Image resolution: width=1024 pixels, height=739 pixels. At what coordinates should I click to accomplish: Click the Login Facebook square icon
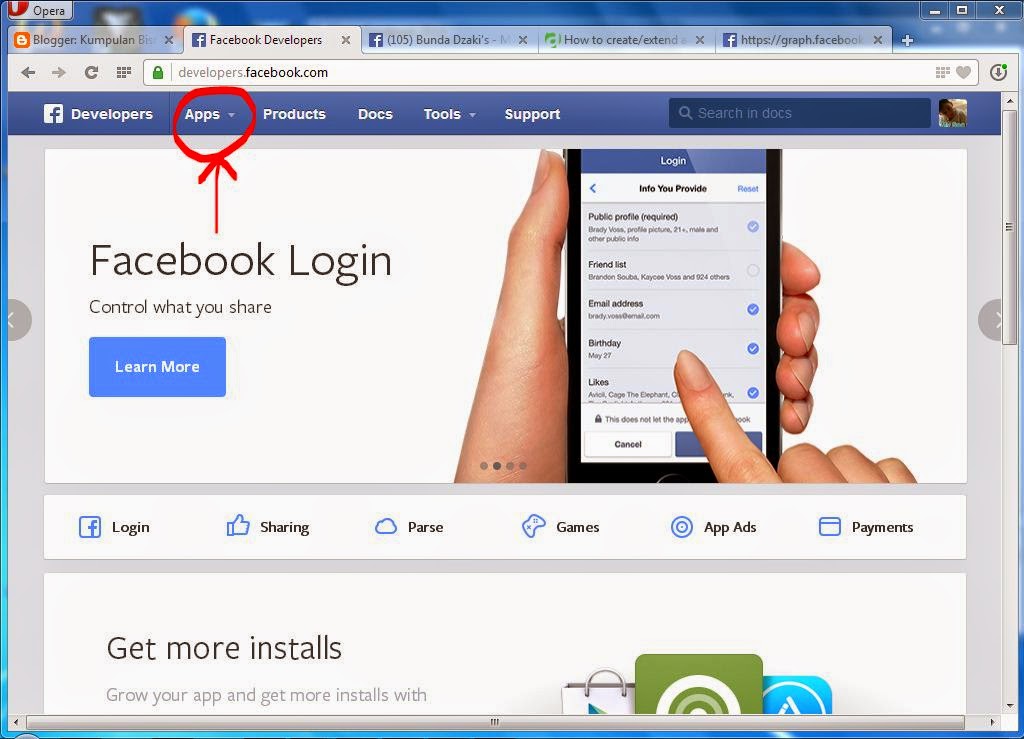coord(90,527)
